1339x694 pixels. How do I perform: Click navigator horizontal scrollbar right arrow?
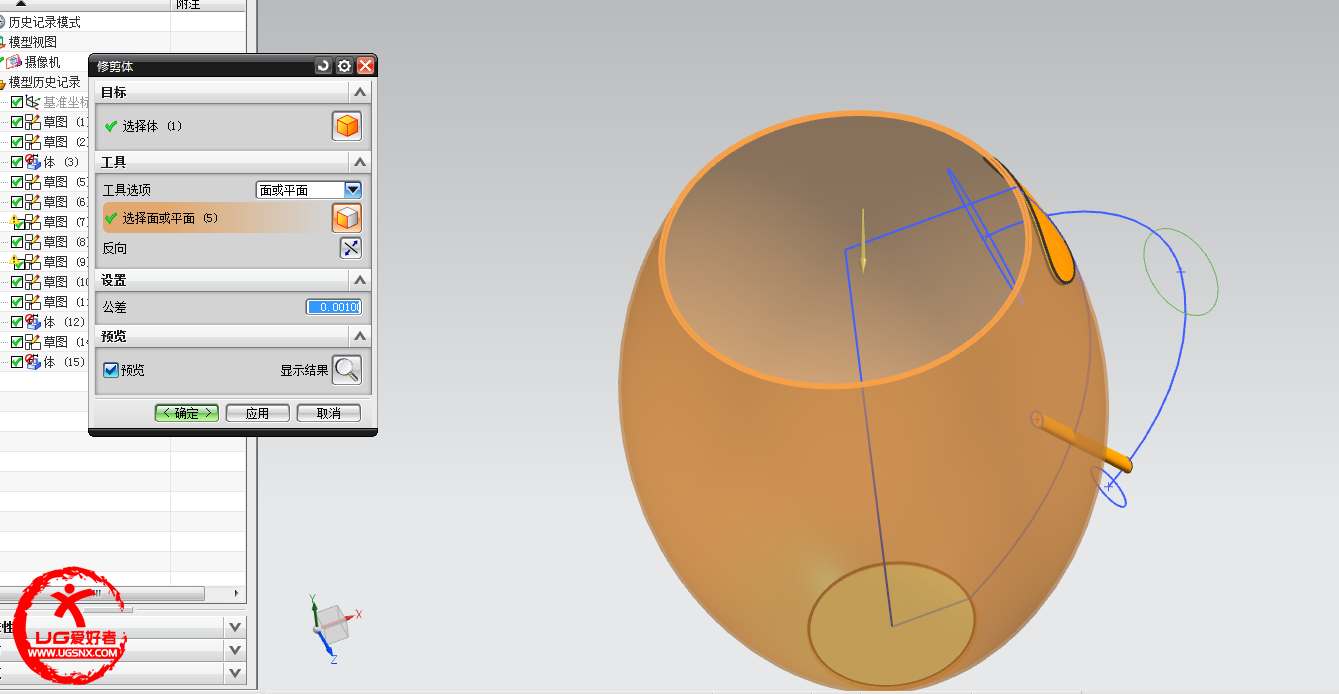point(238,593)
